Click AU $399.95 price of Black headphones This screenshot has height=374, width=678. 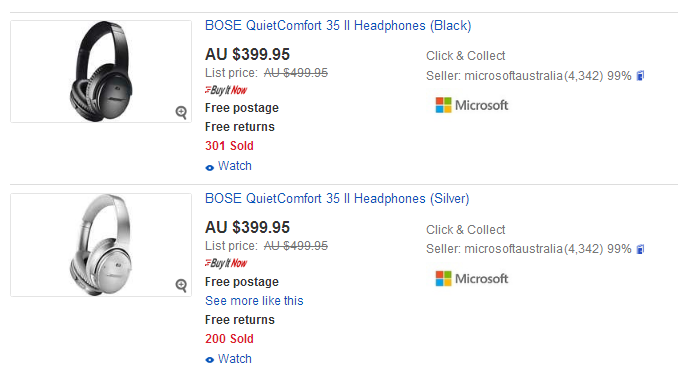[x=247, y=54]
